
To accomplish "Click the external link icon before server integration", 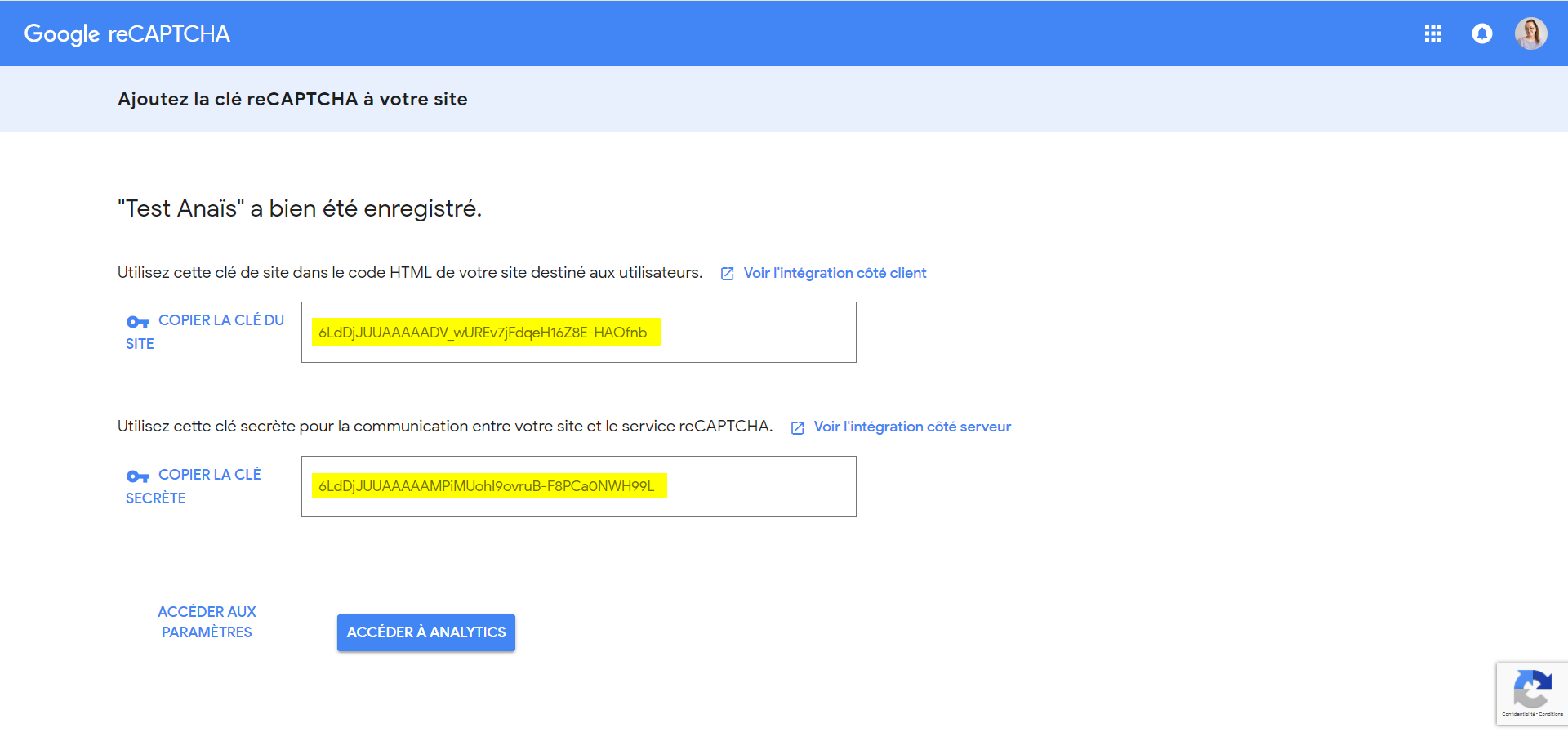I will [x=798, y=427].
